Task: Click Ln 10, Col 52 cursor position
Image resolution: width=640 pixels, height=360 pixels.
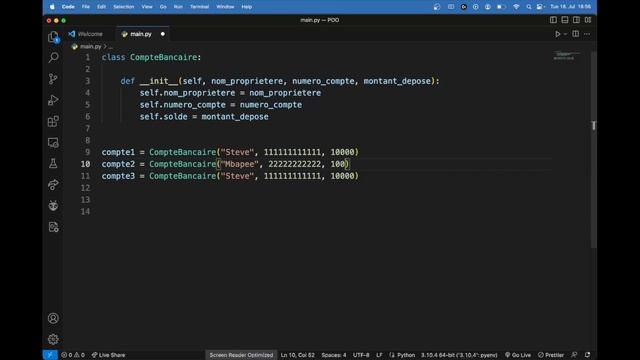Action: pos(298,355)
